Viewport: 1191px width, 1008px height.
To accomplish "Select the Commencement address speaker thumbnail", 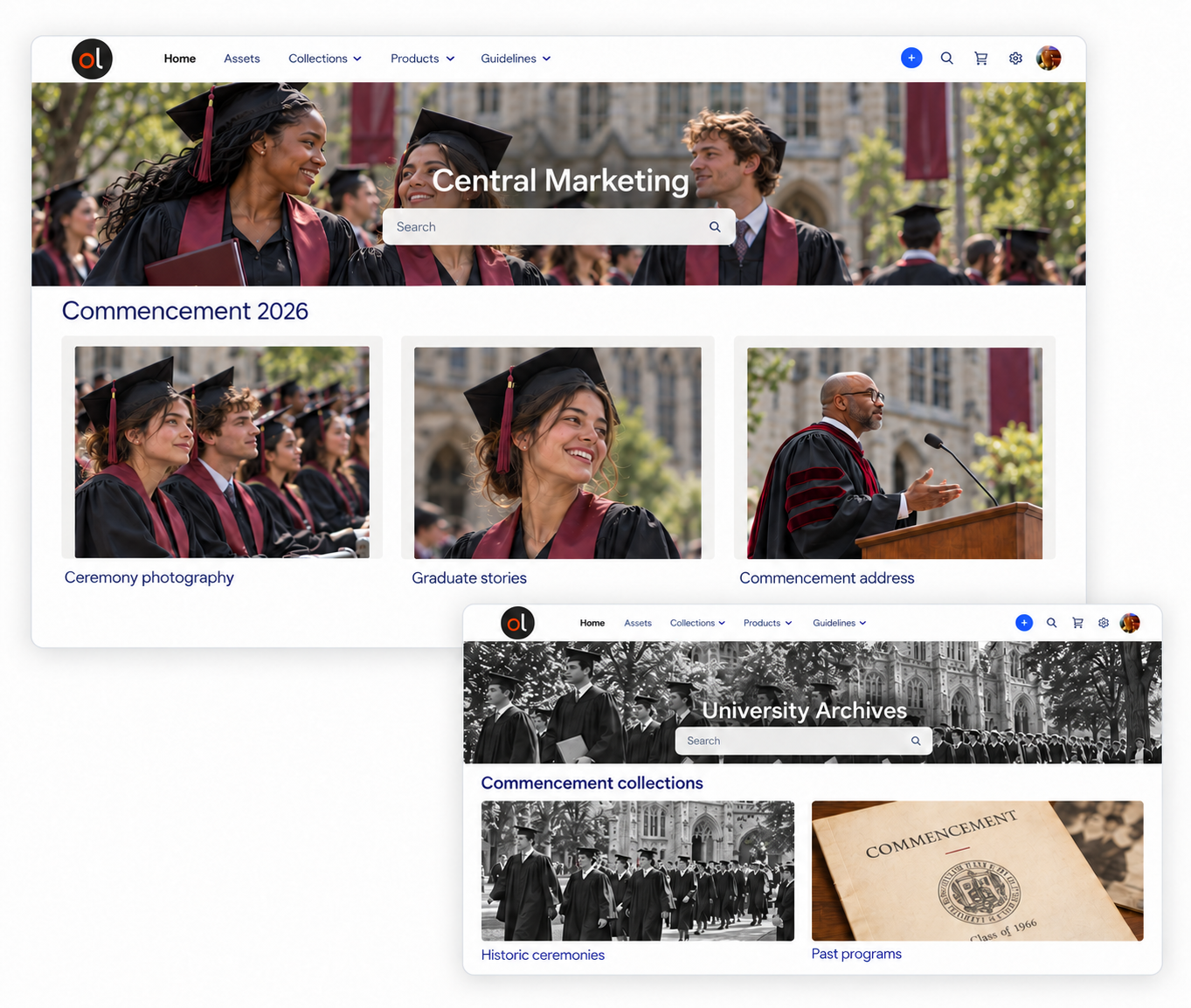I will (x=895, y=452).
